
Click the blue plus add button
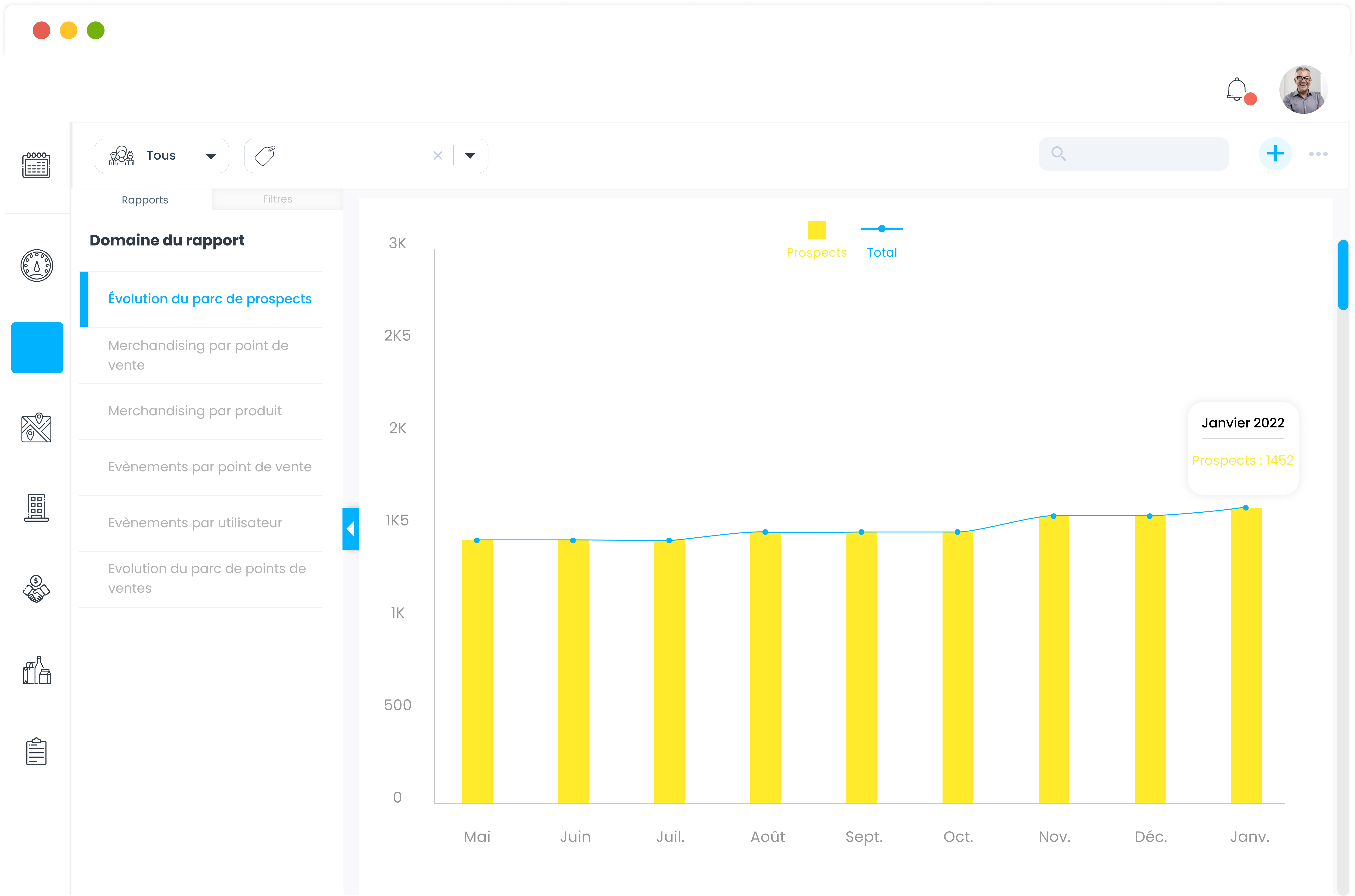1275,154
